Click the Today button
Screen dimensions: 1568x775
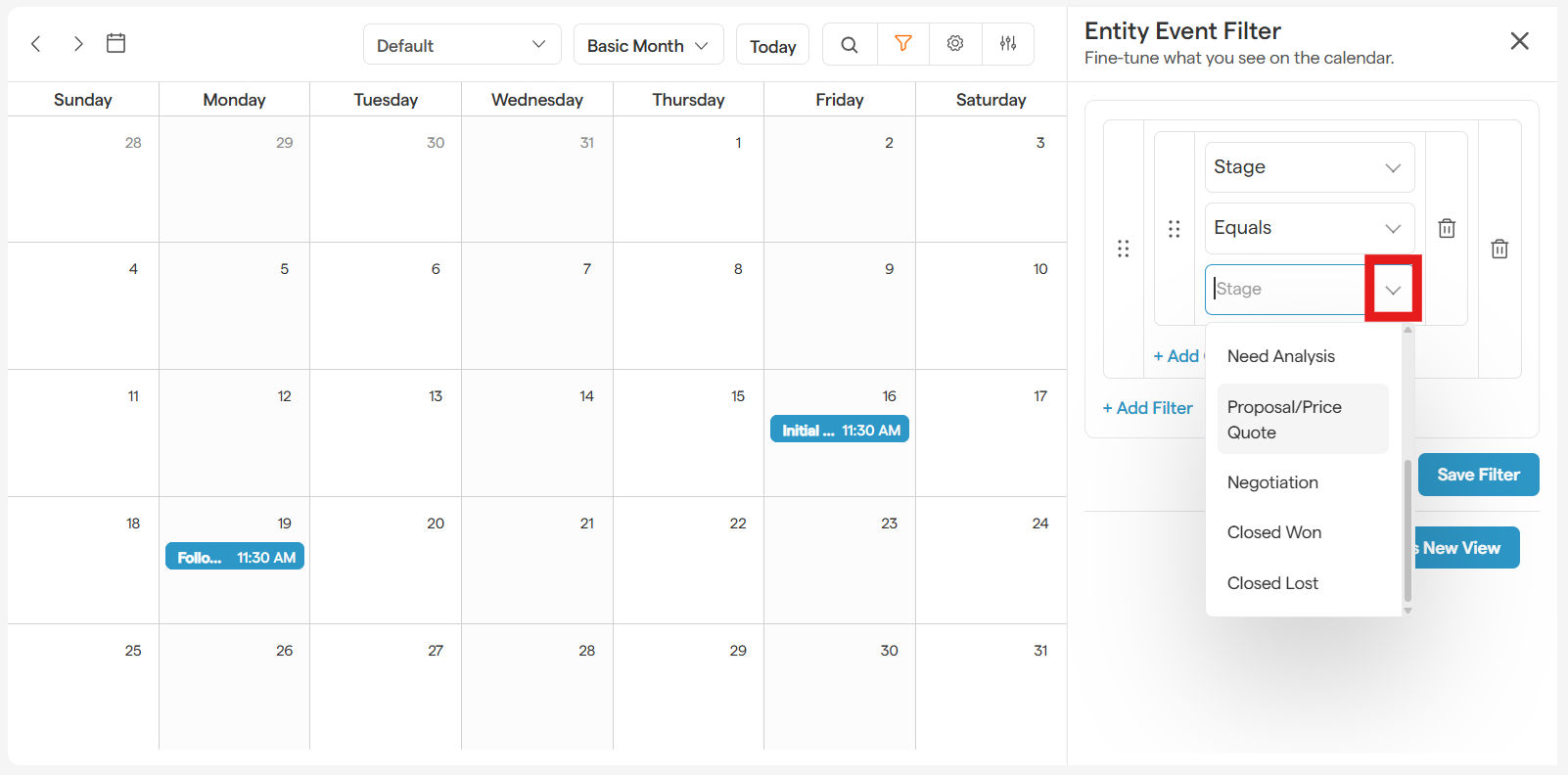tap(772, 46)
